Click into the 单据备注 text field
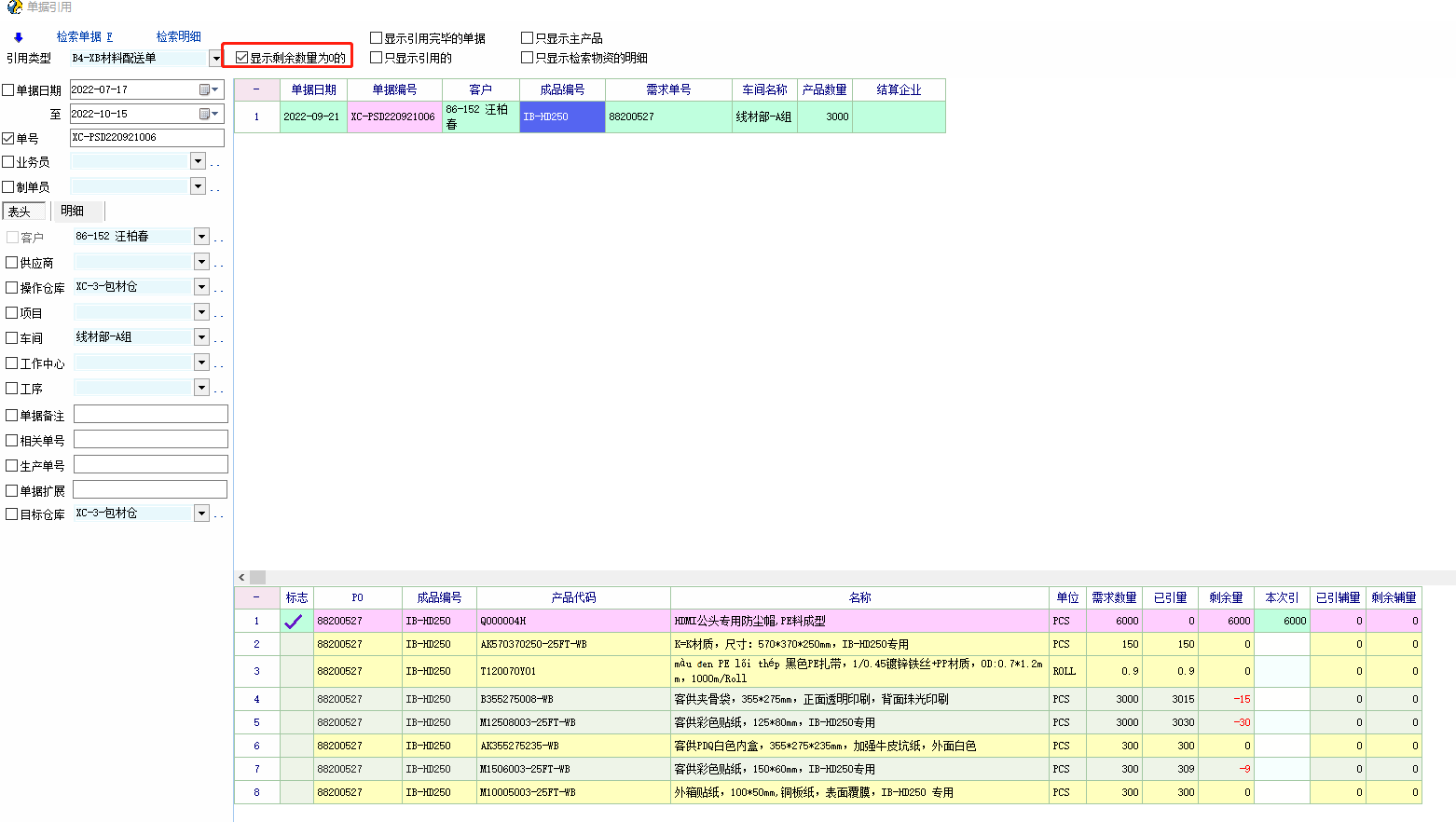The width and height of the screenshot is (1456, 822). pos(150,414)
